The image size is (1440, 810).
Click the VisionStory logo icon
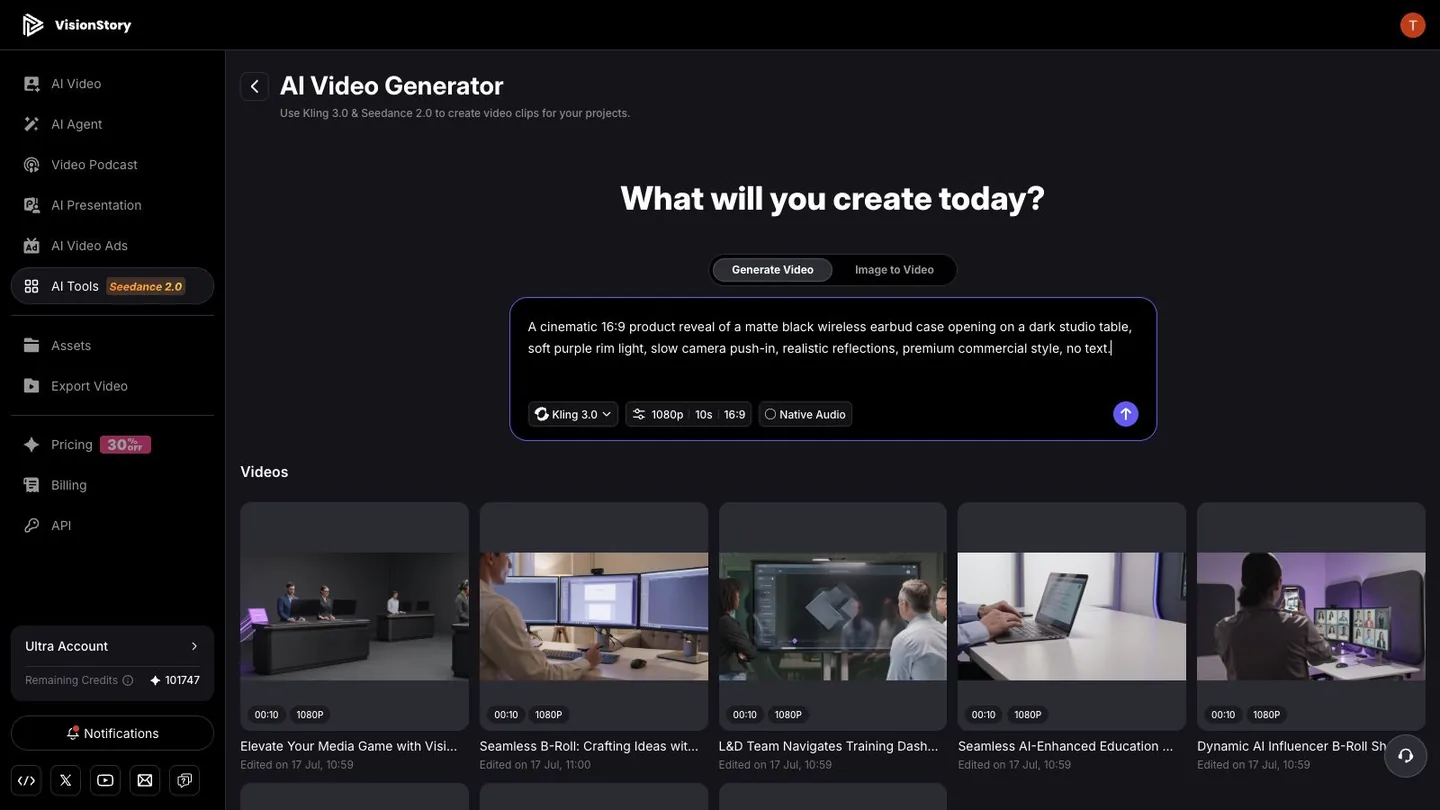pyautogui.click(x=33, y=25)
